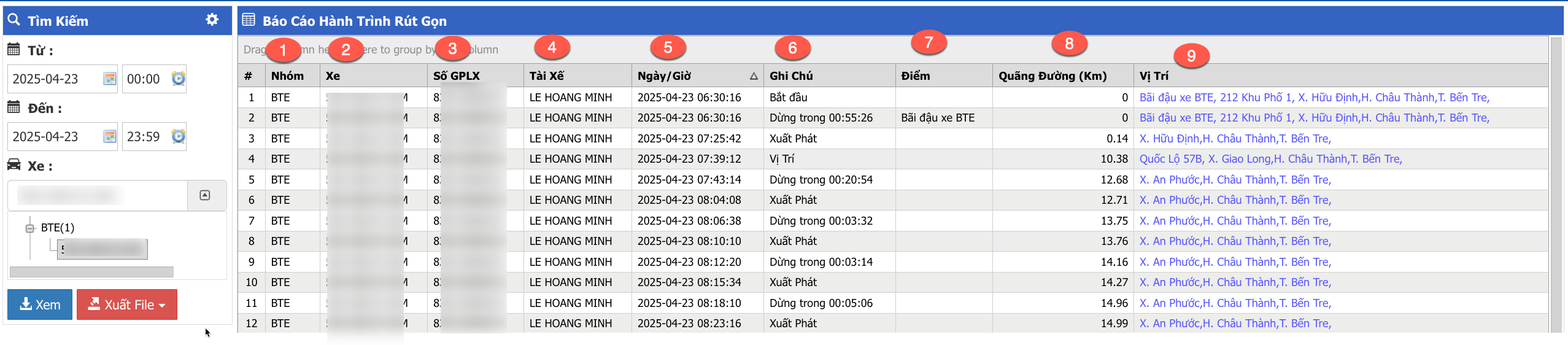Open first Bãi đậu xe BTE location link
The width and height of the screenshot is (1568, 345).
point(1314,98)
